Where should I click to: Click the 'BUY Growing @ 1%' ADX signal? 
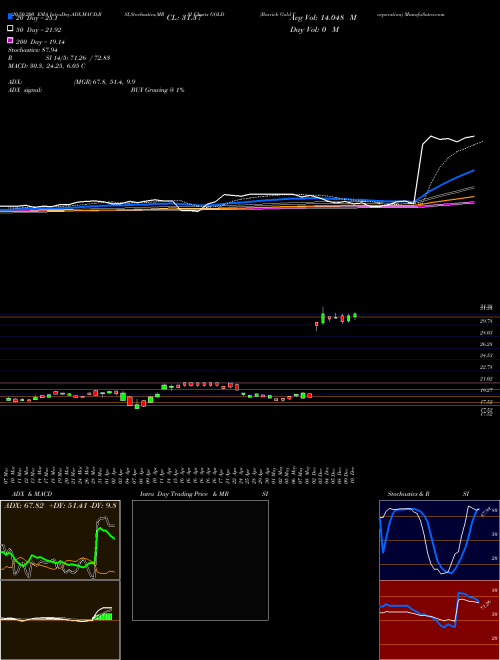(157, 90)
